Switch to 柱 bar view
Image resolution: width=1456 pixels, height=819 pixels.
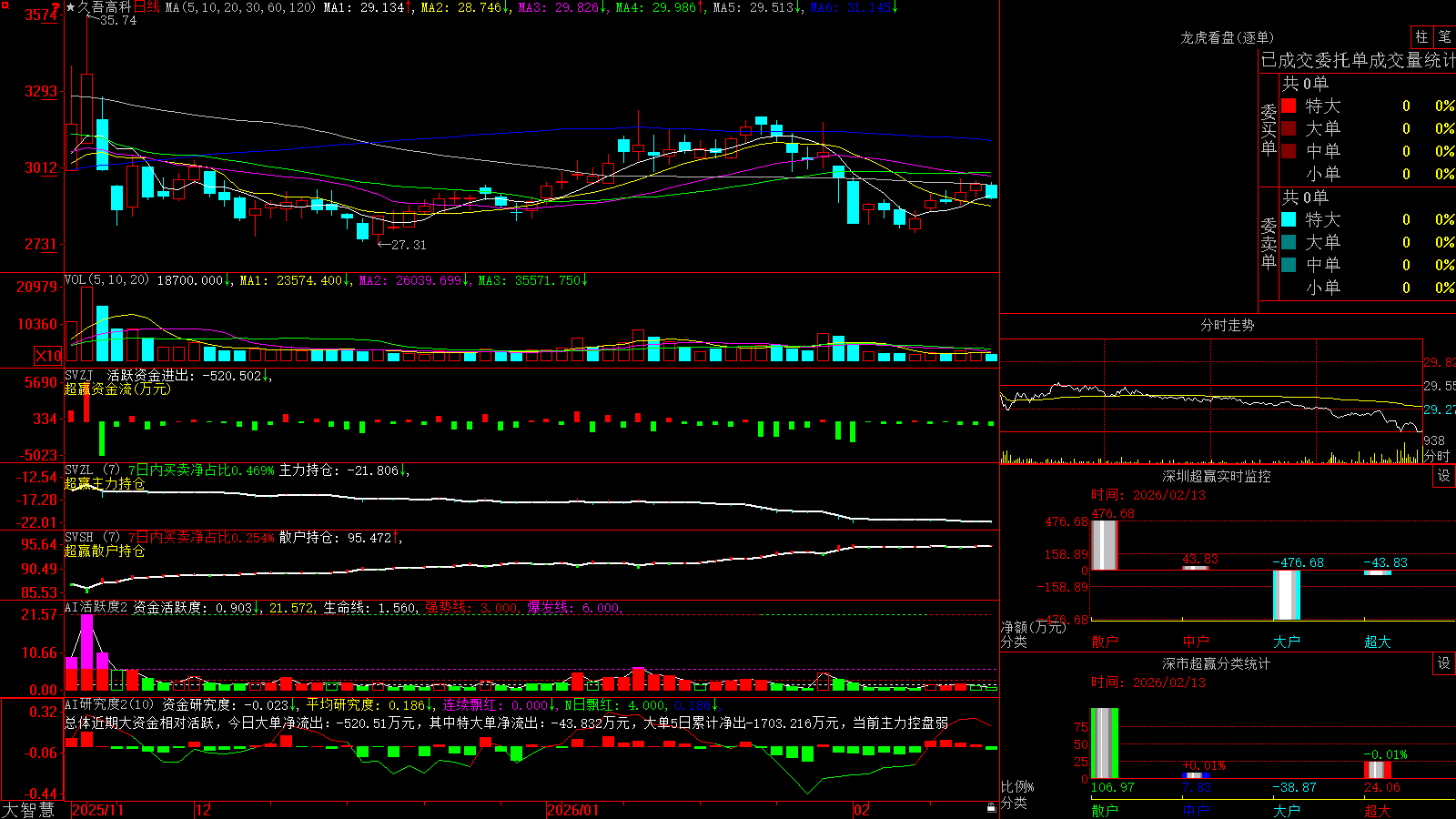[x=1421, y=36]
